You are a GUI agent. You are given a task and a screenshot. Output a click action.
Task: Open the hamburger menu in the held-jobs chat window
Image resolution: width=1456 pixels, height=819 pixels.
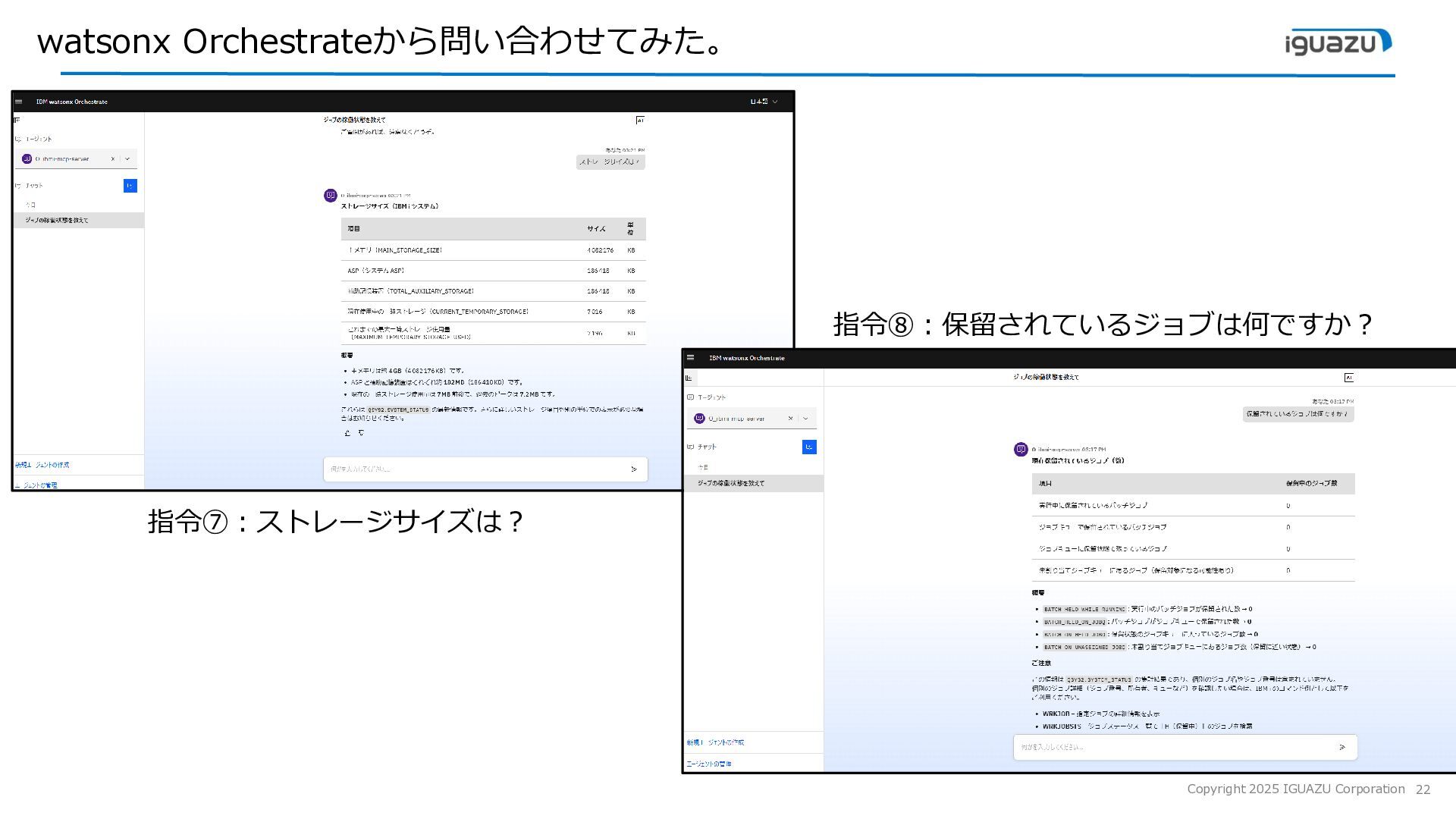coord(690,358)
